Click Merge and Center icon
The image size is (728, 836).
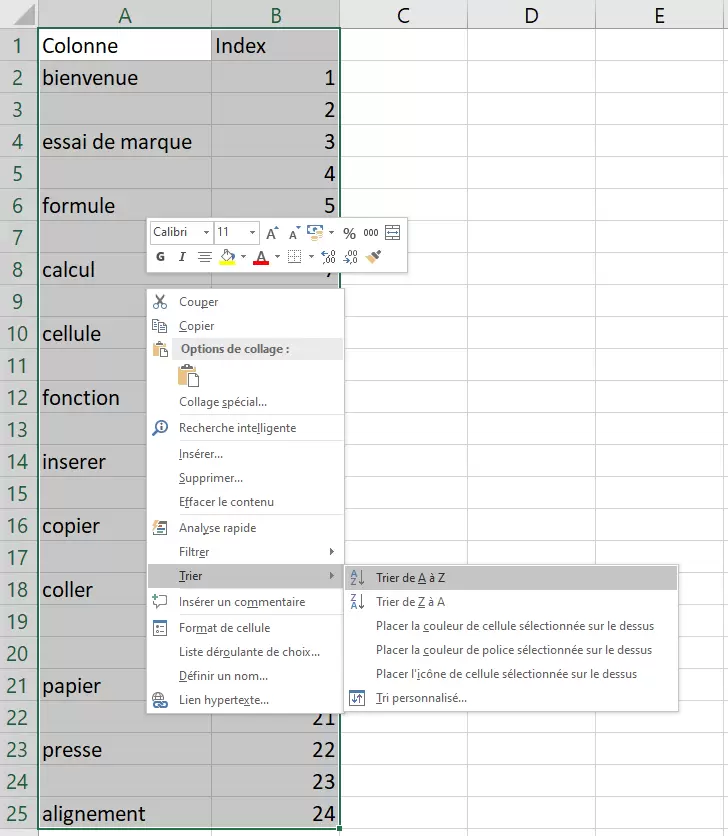393,232
